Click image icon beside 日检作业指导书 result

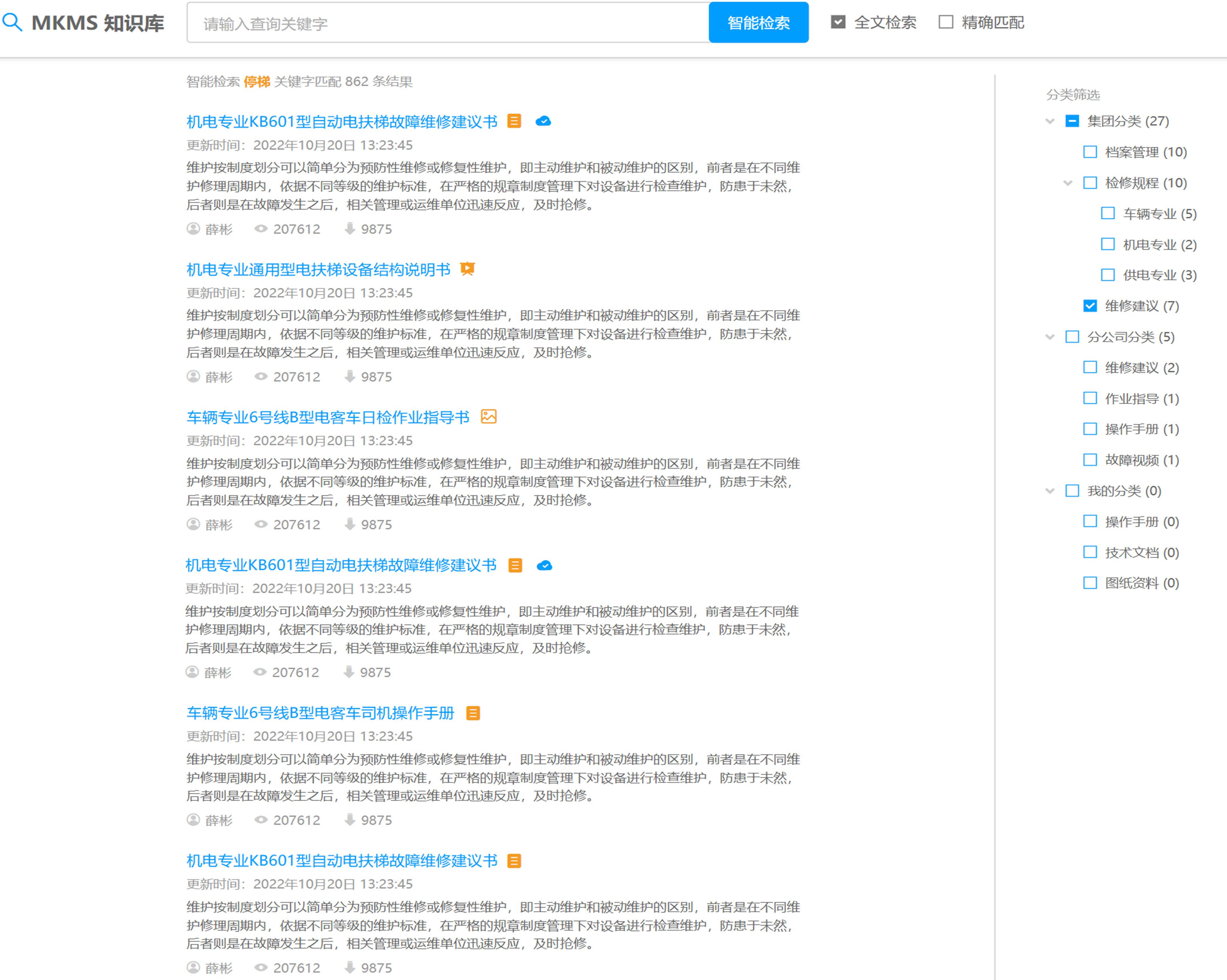[488, 417]
